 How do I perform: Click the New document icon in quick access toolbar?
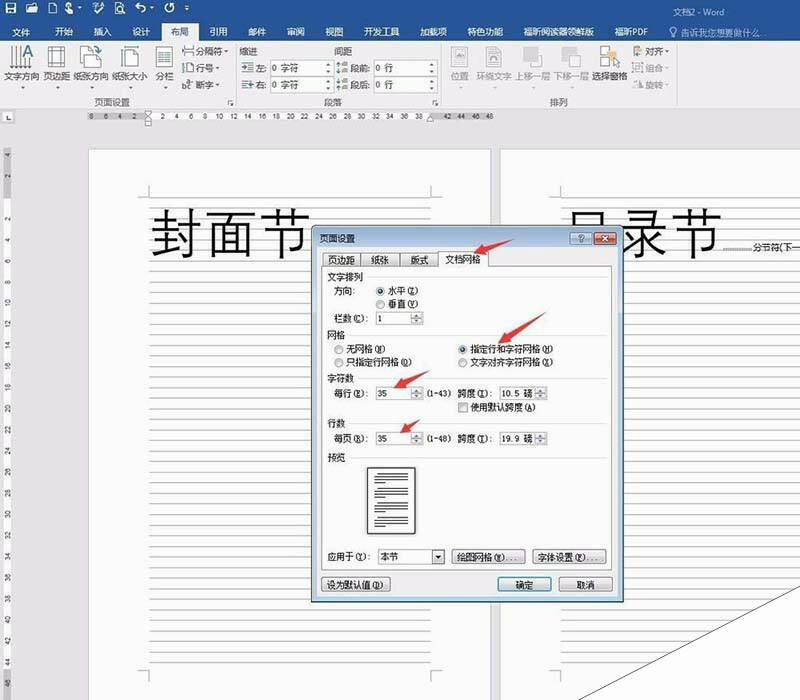52,8
